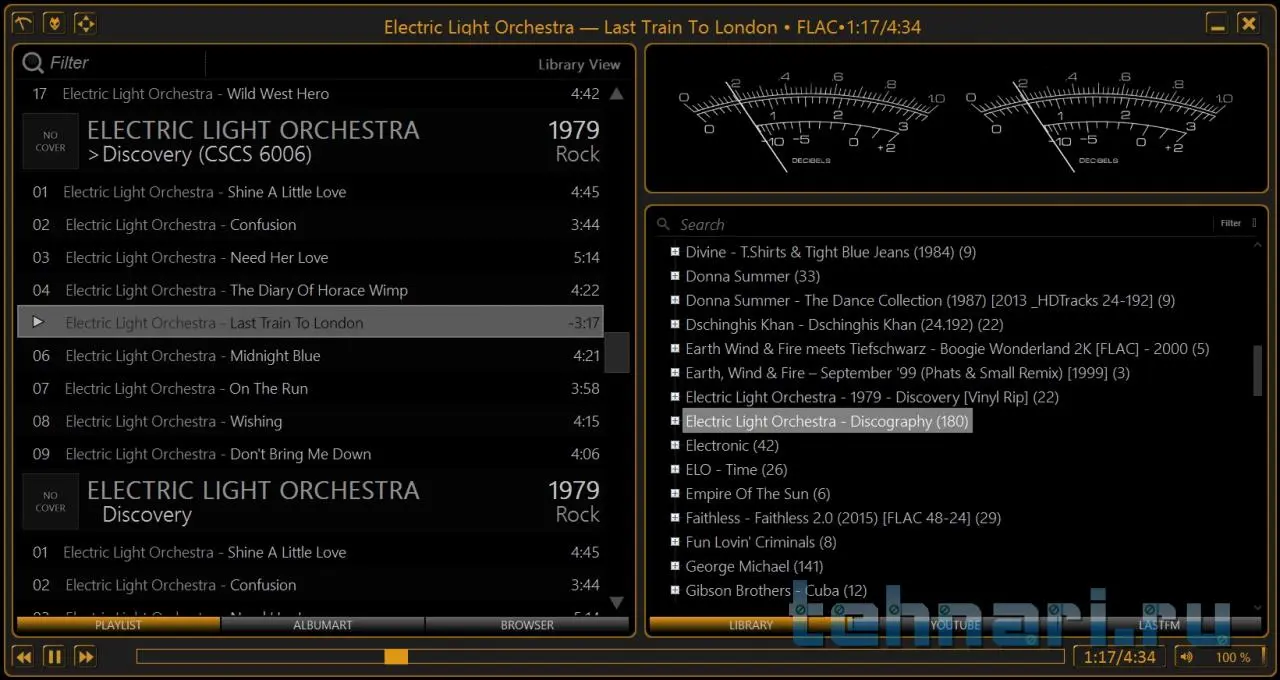Click the playlist scrollbar thumb

click(x=617, y=352)
